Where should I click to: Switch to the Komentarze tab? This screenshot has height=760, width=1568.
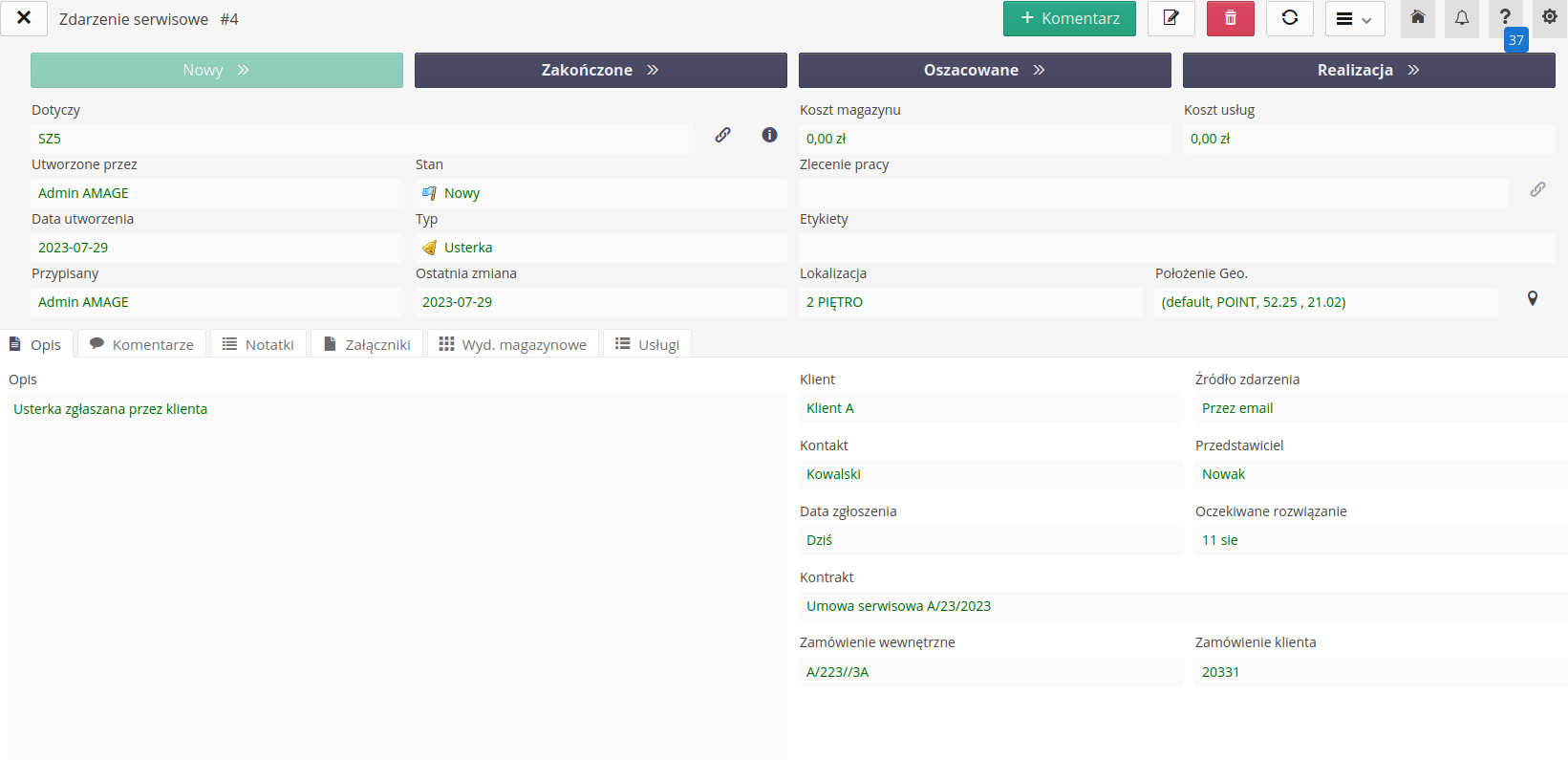tap(141, 344)
